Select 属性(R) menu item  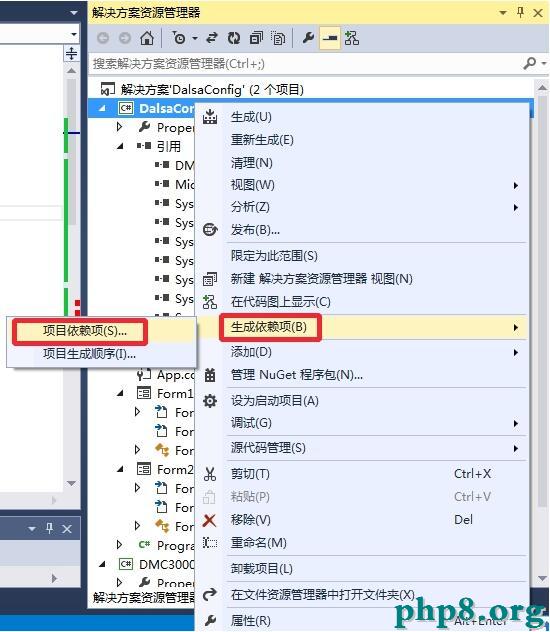(361, 621)
